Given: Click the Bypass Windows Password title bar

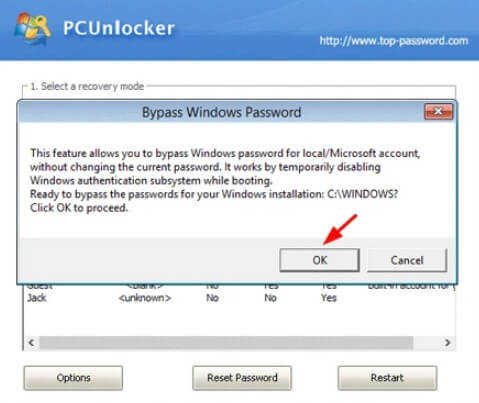Looking at the screenshot, I should point(221,112).
